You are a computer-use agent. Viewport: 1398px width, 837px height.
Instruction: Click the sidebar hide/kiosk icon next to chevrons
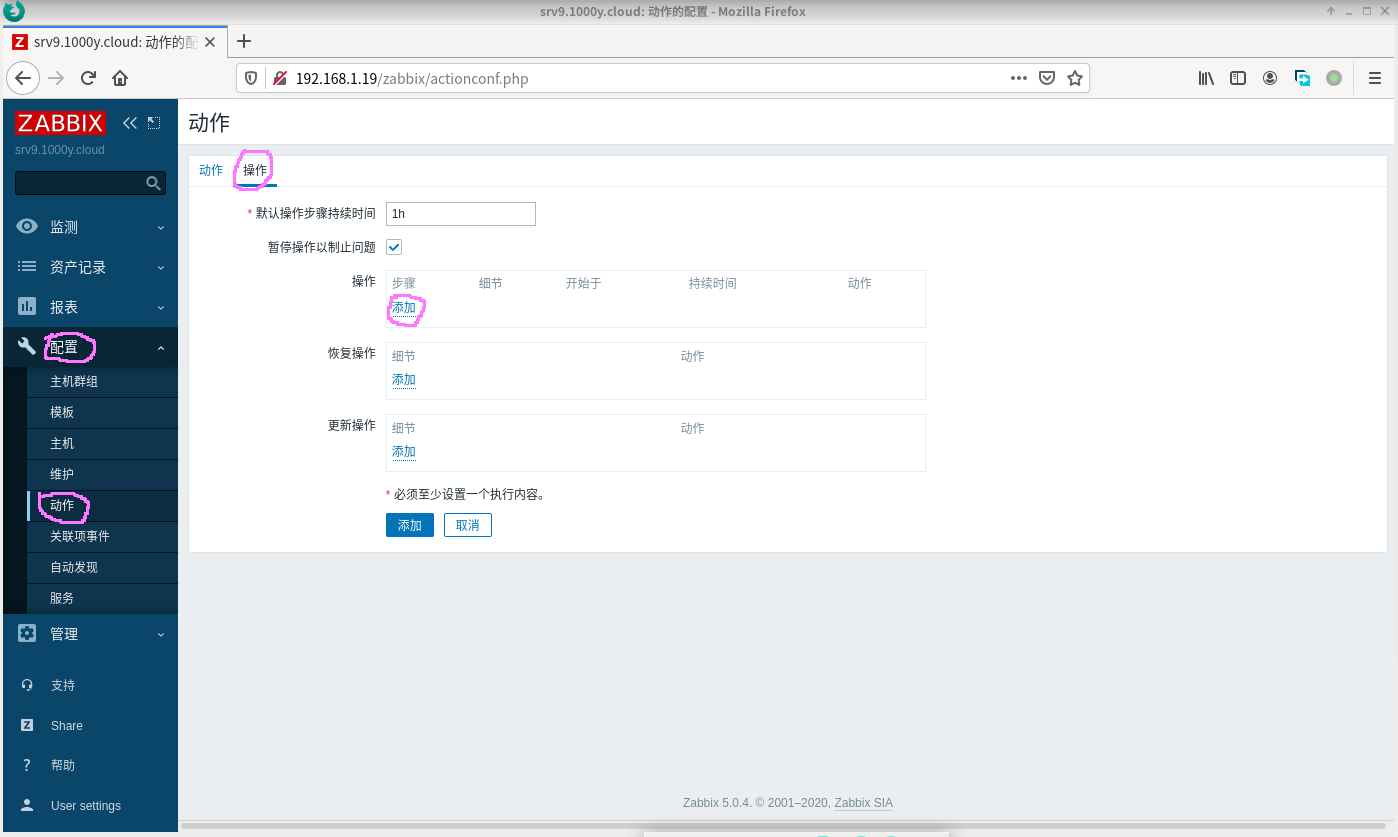tap(154, 123)
